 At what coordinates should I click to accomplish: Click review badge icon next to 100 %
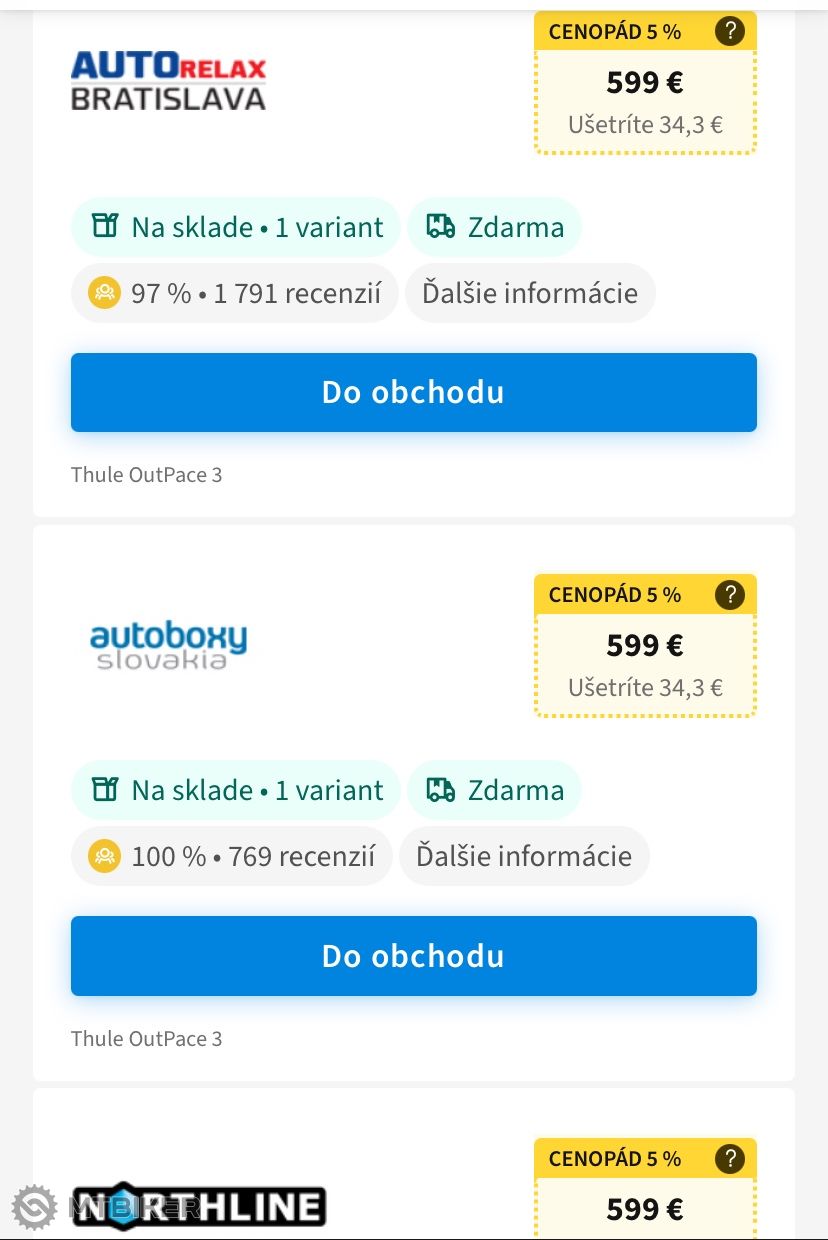pyautogui.click(x=104, y=856)
